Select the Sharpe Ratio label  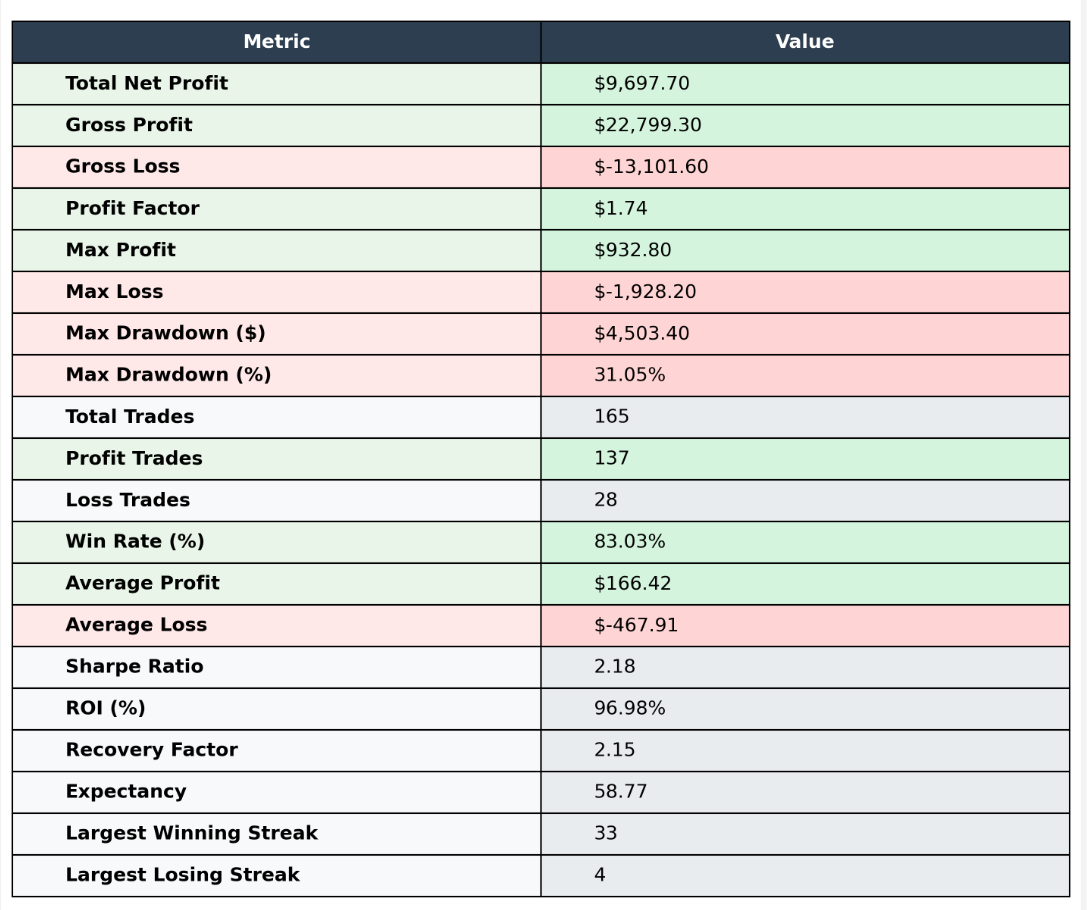click(x=134, y=667)
